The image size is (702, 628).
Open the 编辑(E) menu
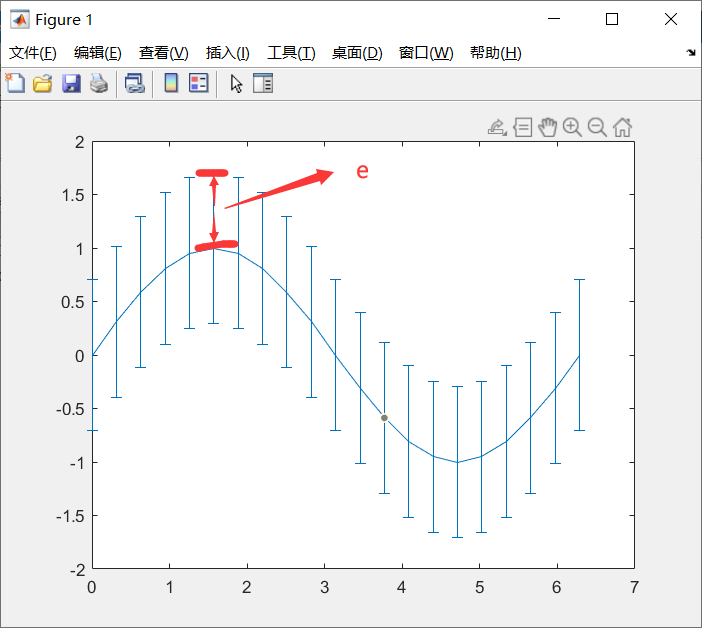point(98,53)
